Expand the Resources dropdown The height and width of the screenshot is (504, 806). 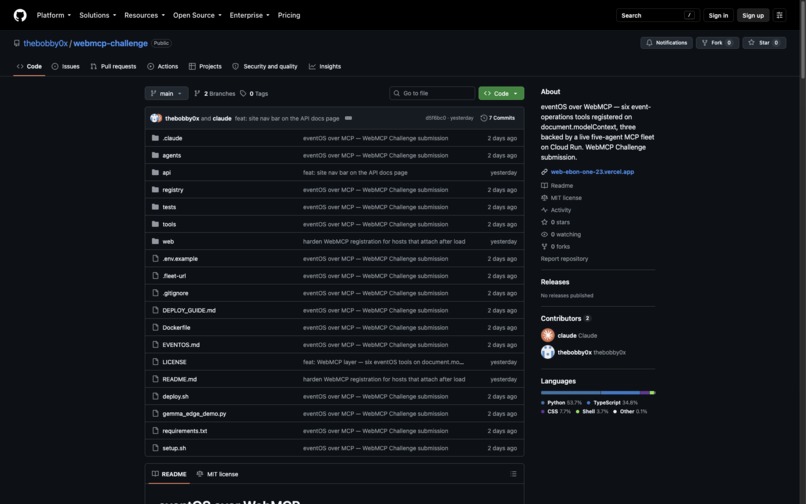[x=144, y=15]
